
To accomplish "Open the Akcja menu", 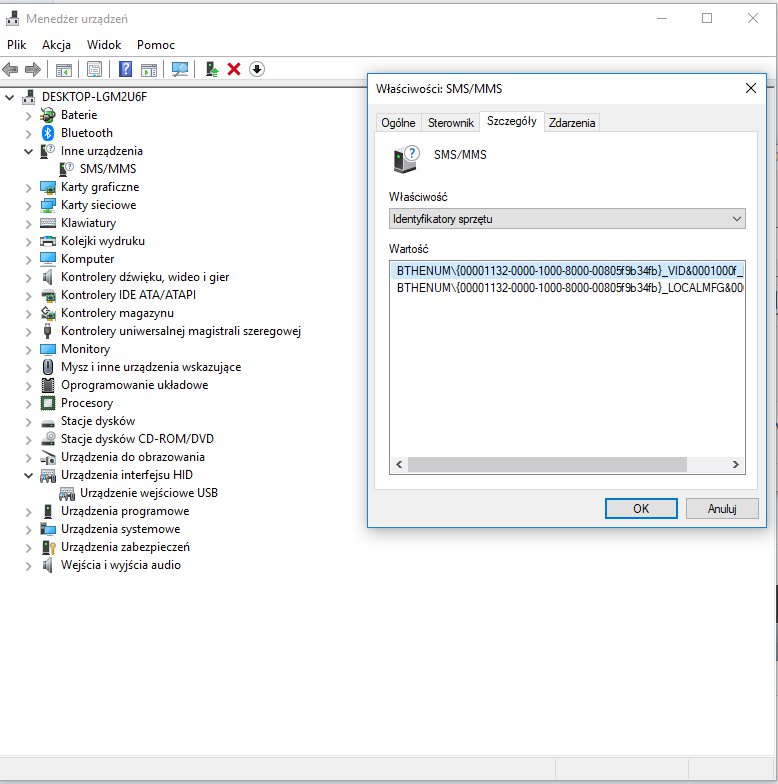I will [x=56, y=45].
